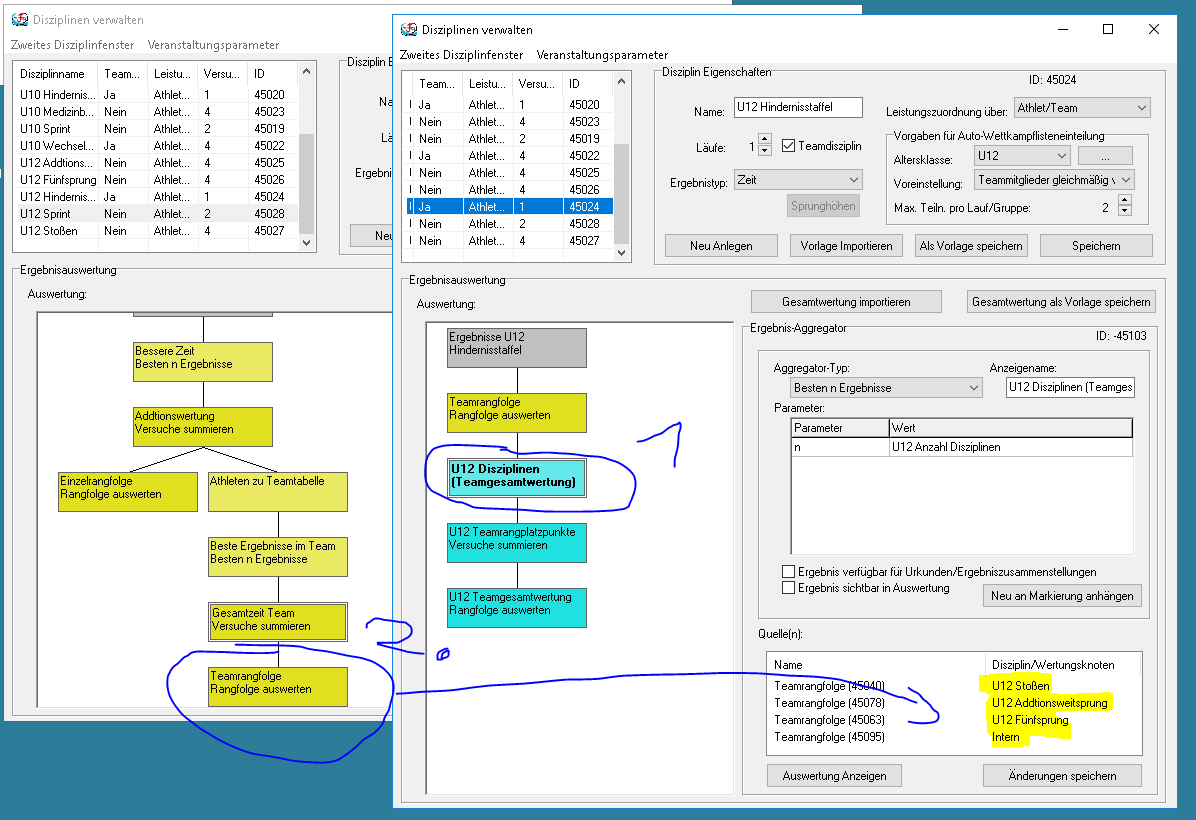Select U12 Fünfsprung row in background list
1196x820 pixels.
157,180
